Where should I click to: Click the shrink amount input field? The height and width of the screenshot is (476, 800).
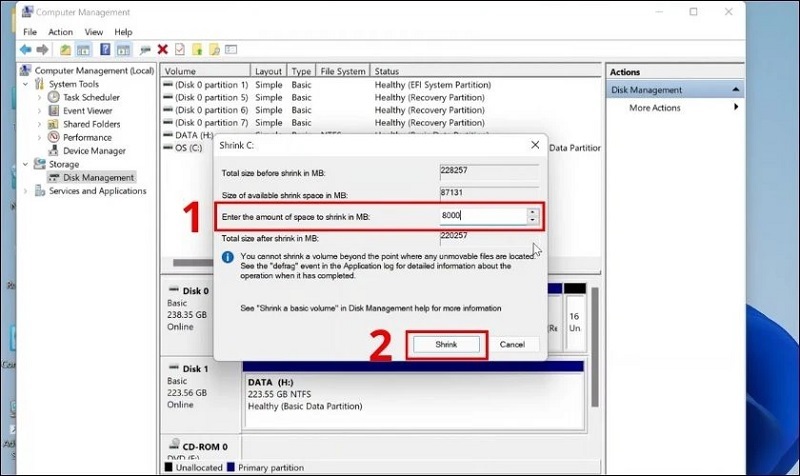coord(482,215)
